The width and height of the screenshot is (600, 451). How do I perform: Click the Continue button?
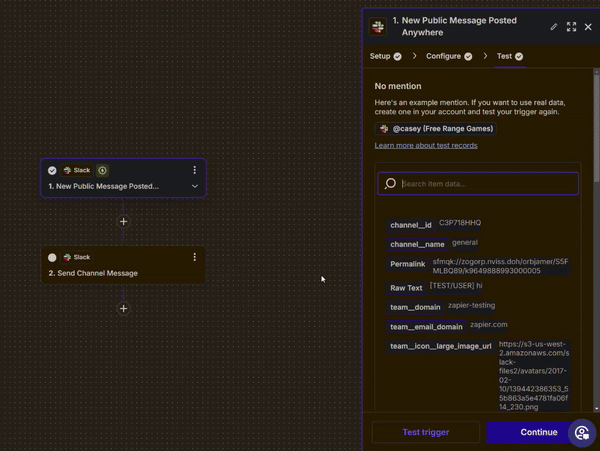538,432
